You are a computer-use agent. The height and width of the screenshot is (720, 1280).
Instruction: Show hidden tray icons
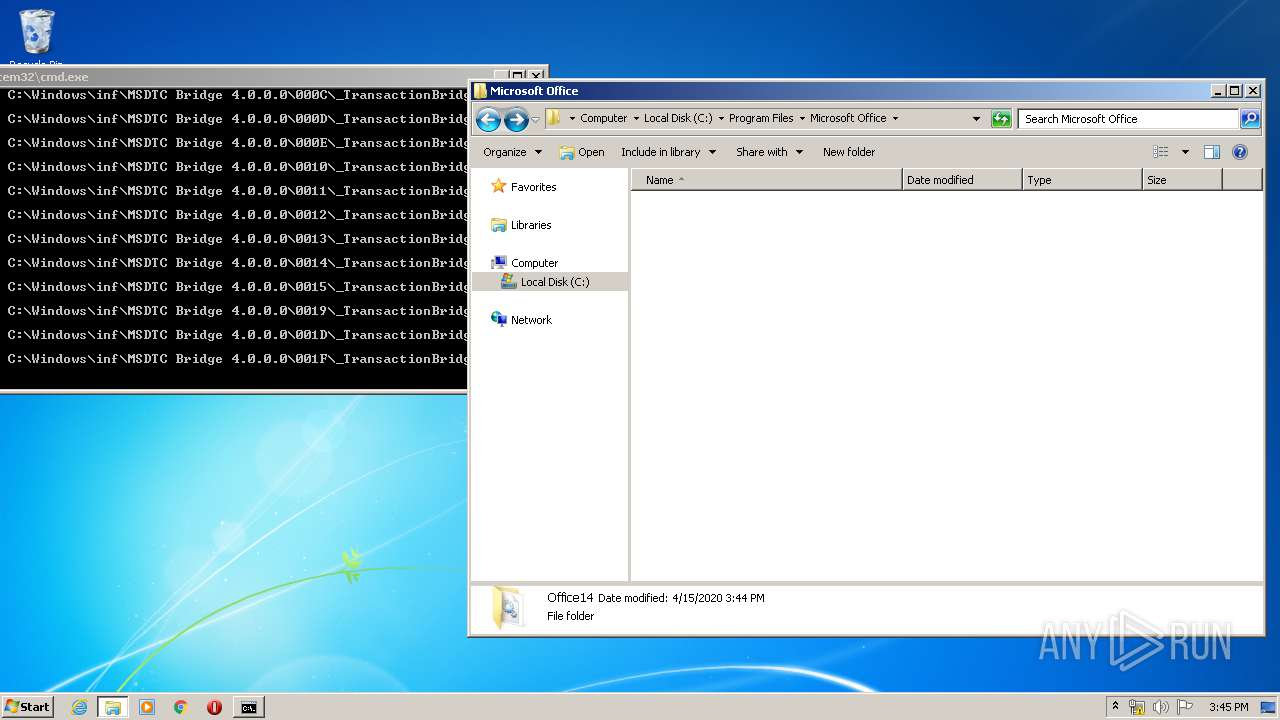tap(1115, 707)
